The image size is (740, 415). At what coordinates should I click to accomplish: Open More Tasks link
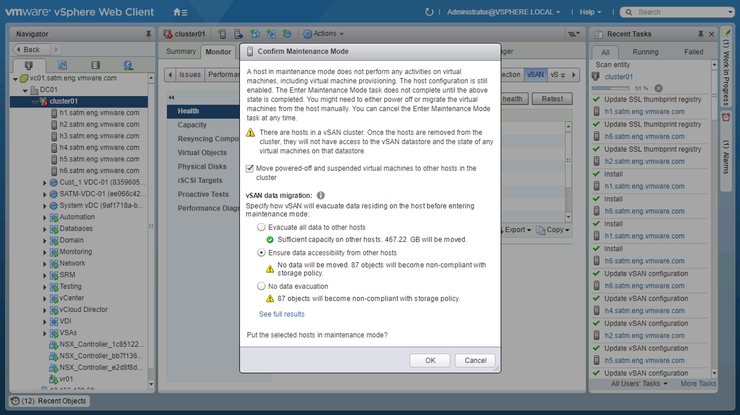(698, 384)
